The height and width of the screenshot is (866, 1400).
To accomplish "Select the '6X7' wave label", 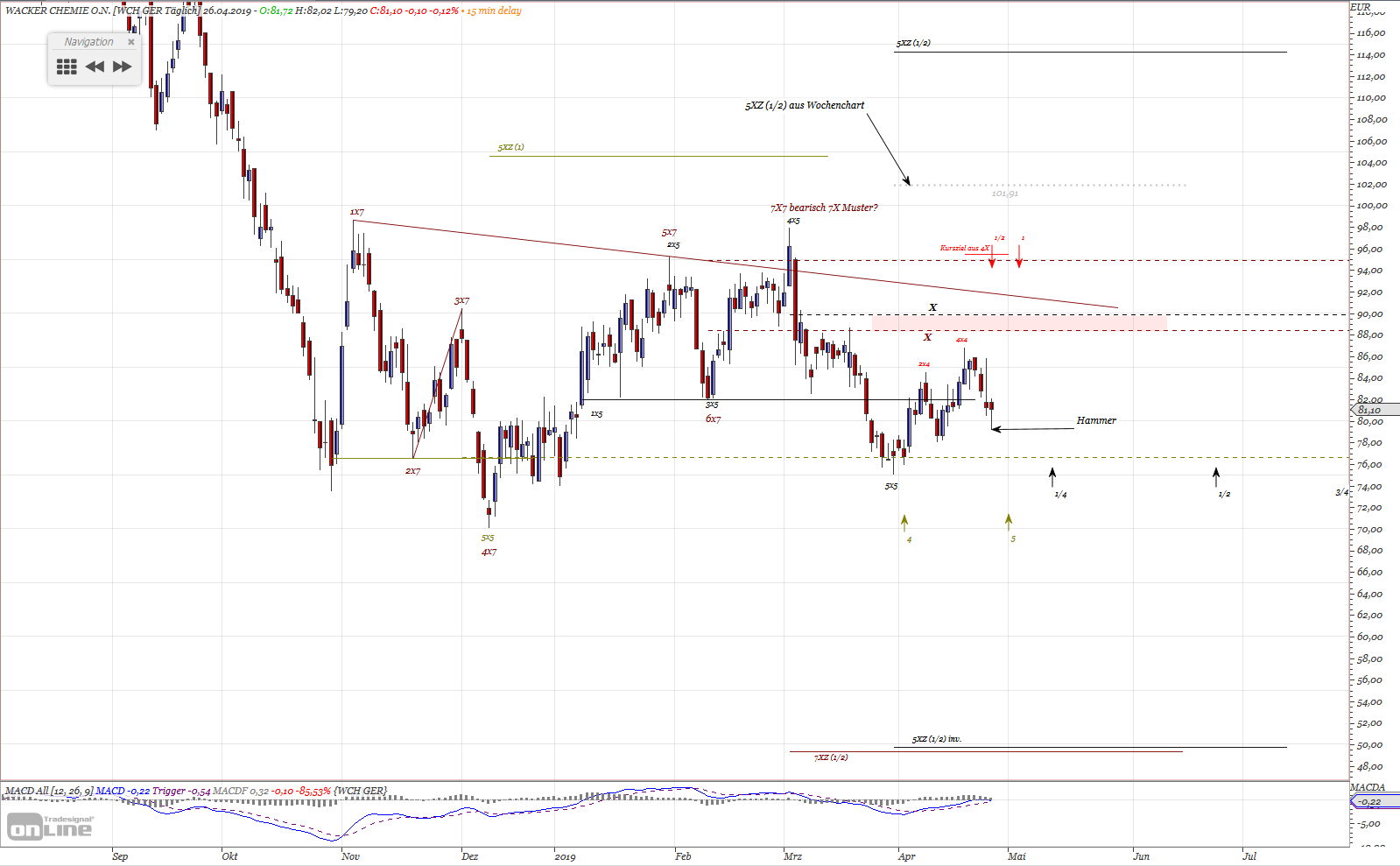I will 714,419.
